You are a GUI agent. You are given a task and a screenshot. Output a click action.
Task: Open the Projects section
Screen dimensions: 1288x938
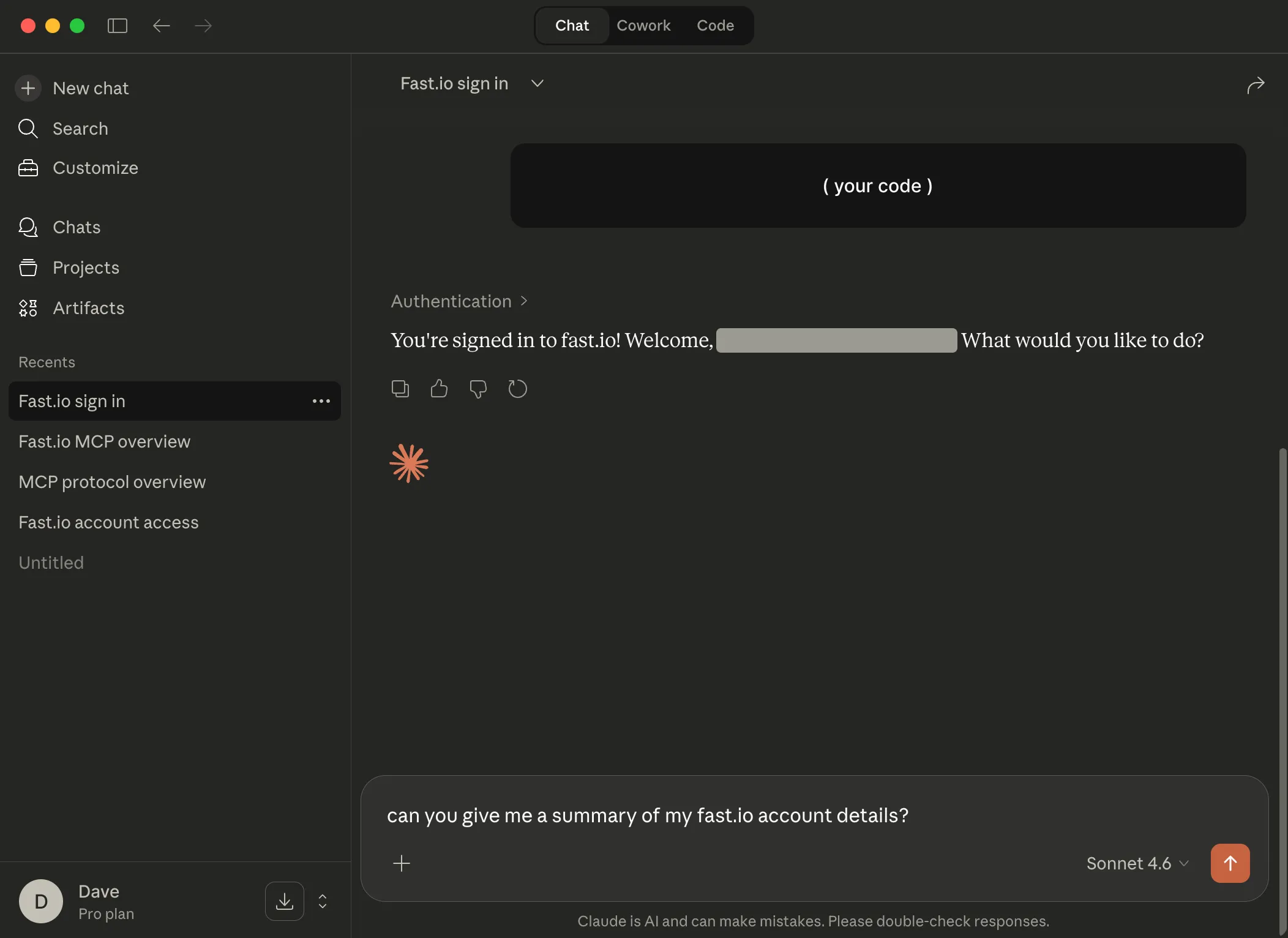[86, 268]
